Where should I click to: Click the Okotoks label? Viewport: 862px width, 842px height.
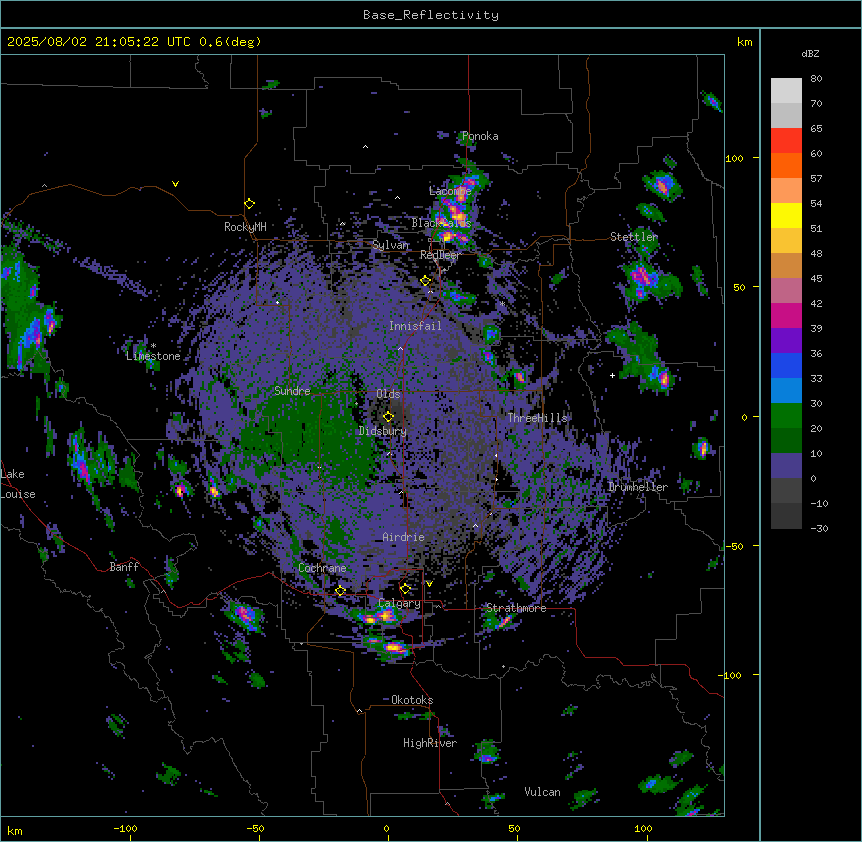point(412,700)
